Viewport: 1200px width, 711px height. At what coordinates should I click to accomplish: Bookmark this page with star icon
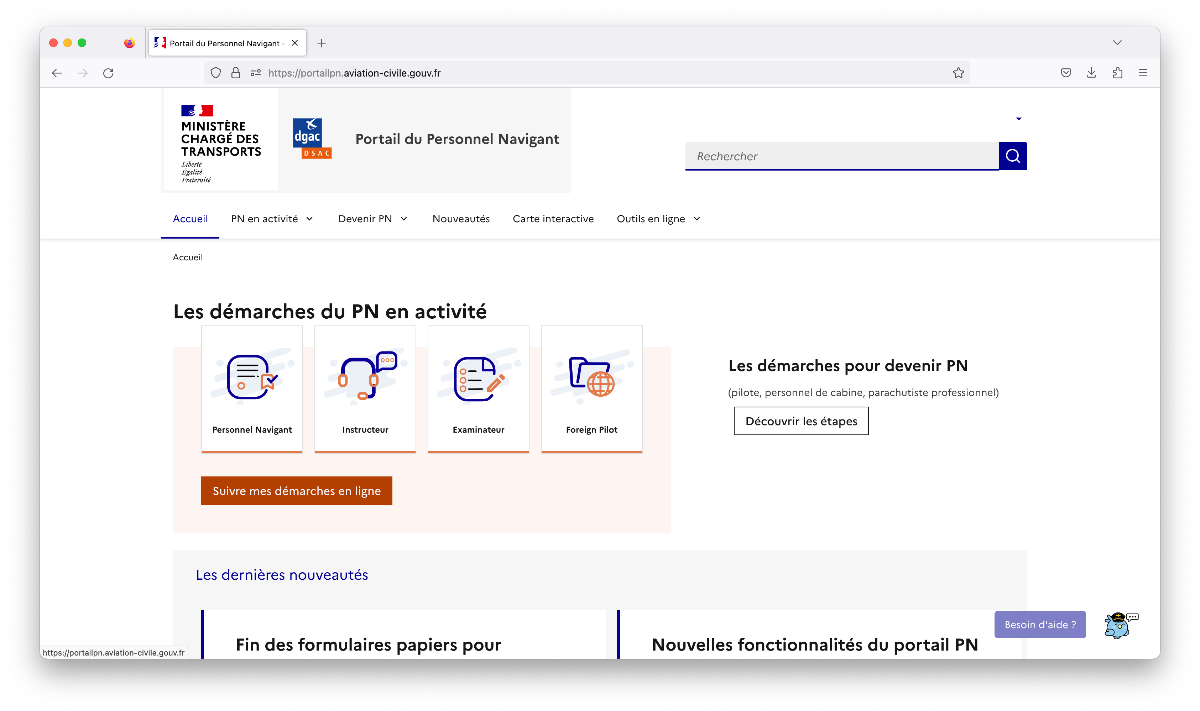pos(958,73)
